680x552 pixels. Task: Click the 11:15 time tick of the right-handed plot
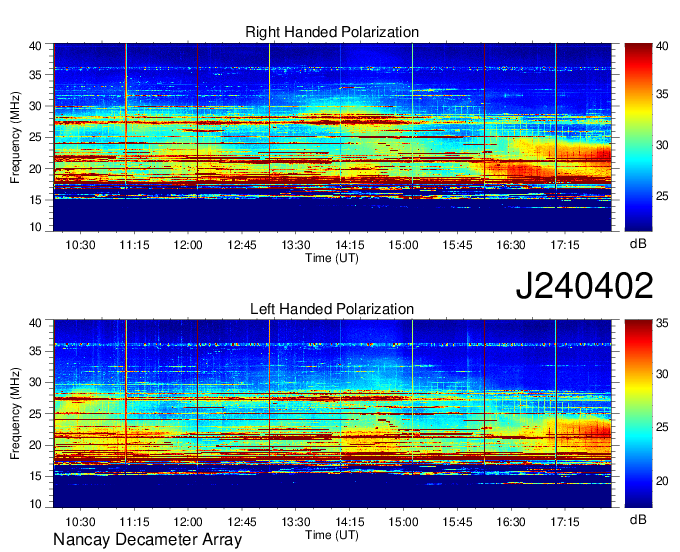click(134, 245)
